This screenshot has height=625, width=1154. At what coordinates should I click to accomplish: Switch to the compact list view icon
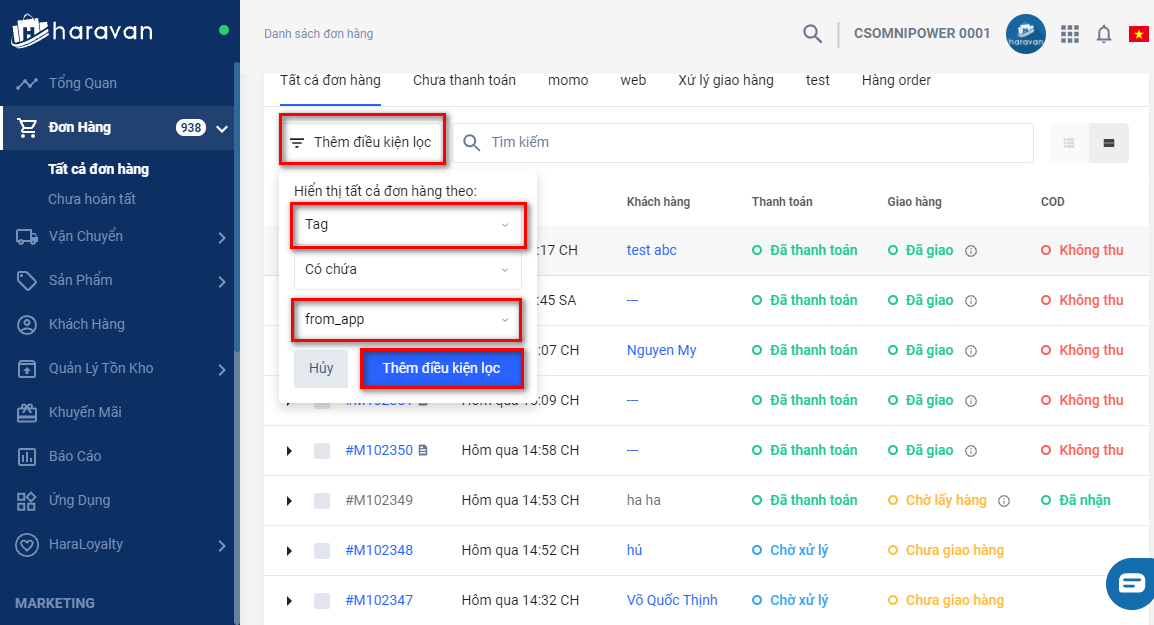[1069, 143]
